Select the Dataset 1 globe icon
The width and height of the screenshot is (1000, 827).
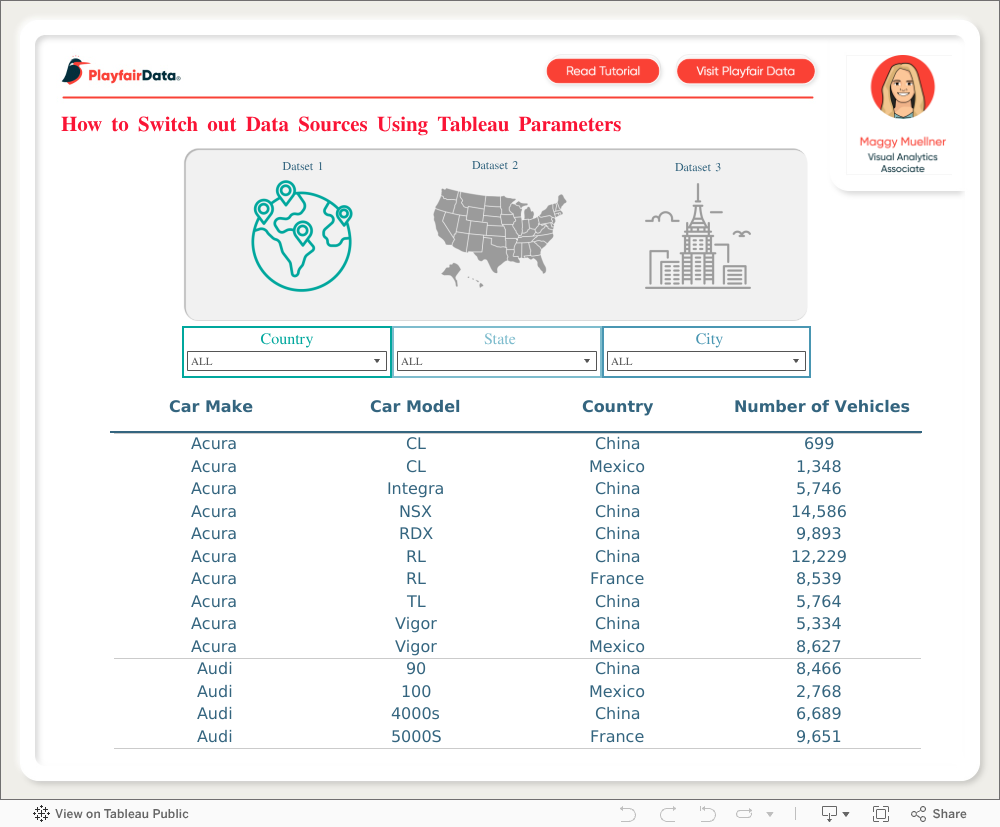pos(301,237)
